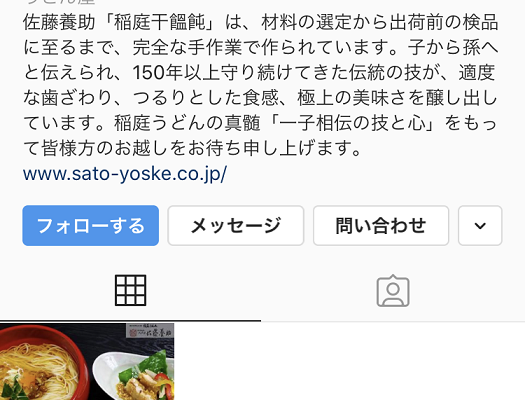
Task: Click the white plate dish in thumbnail
Action: 134,377
